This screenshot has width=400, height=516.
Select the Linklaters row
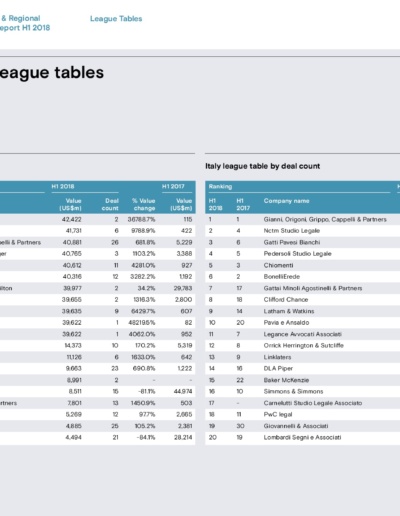(x=303, y=357)
